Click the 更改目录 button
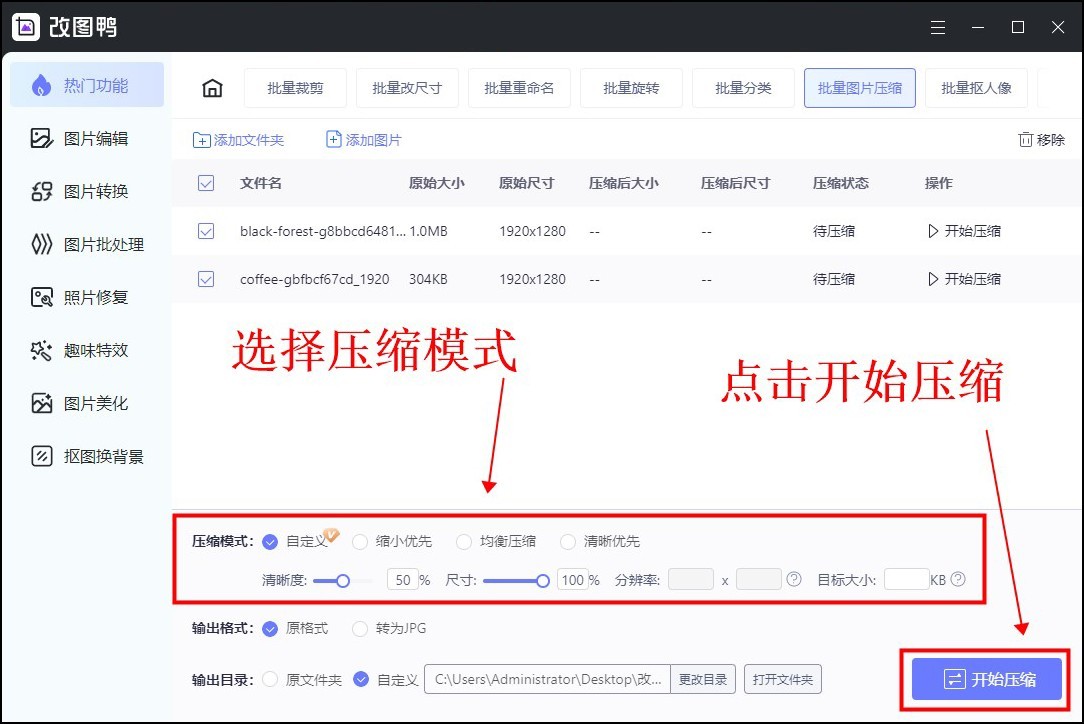 (703, 679)
